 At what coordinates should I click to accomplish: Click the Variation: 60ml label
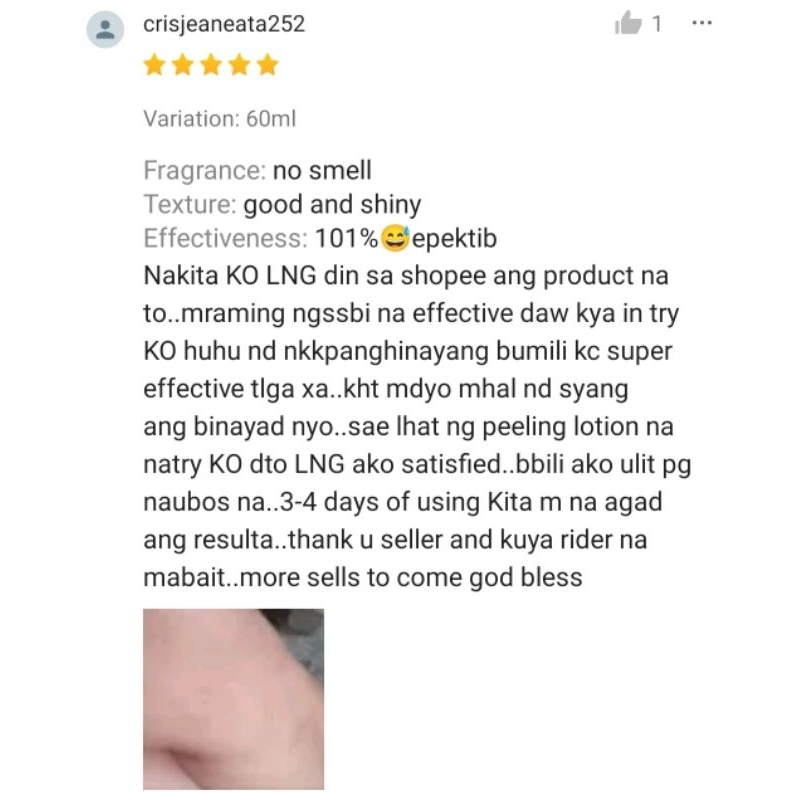click(219, 119)
